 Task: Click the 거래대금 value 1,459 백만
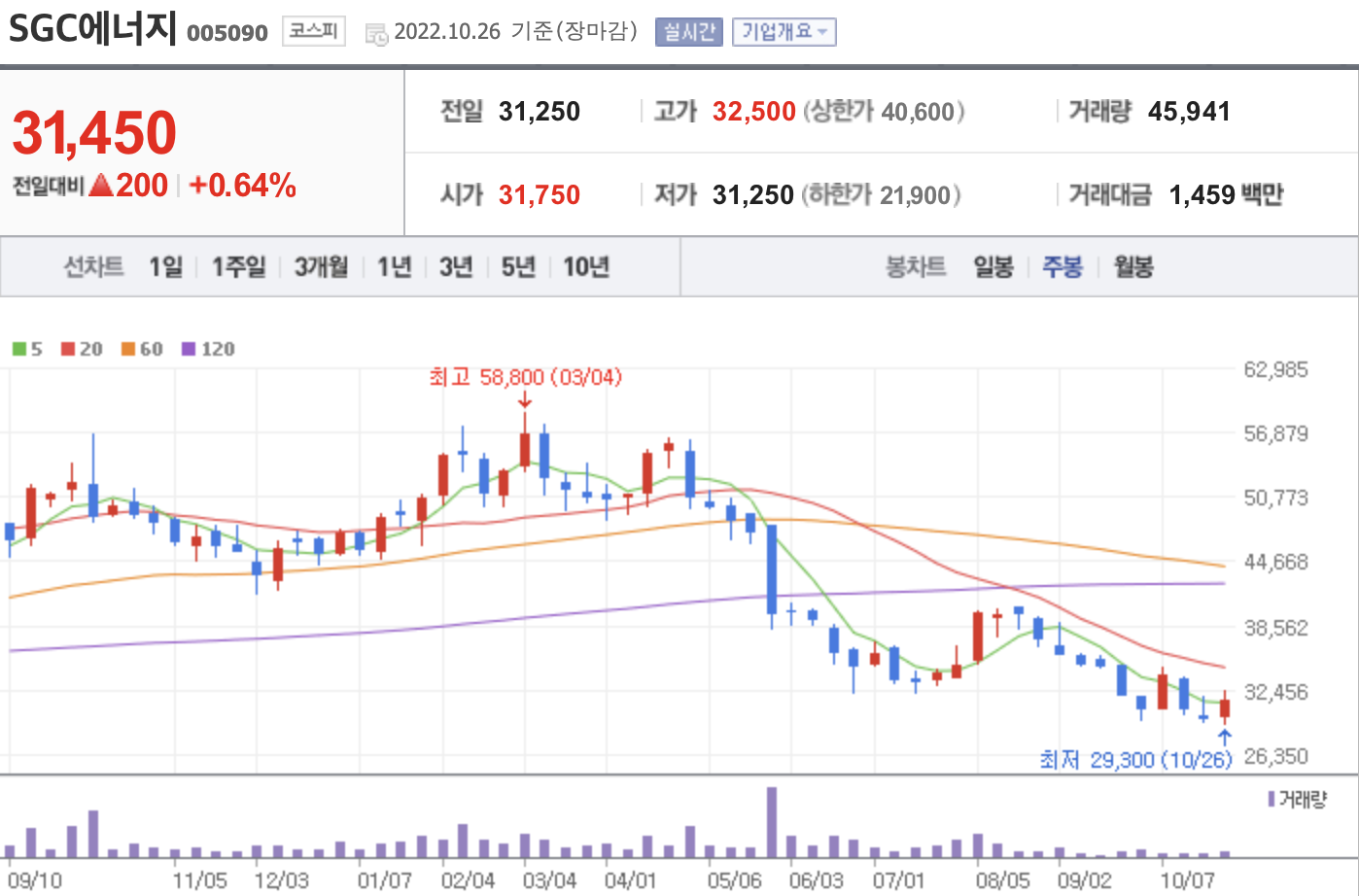click(1227, 195)
